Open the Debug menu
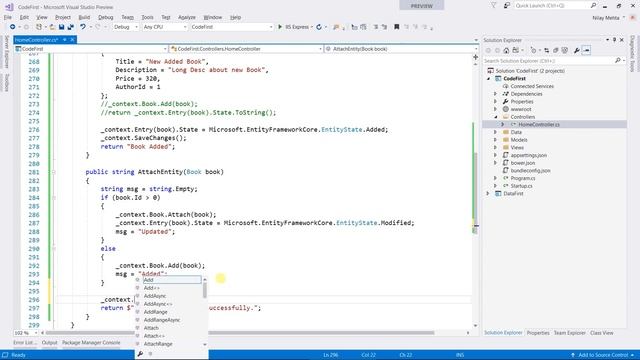 tap(106, 18)
